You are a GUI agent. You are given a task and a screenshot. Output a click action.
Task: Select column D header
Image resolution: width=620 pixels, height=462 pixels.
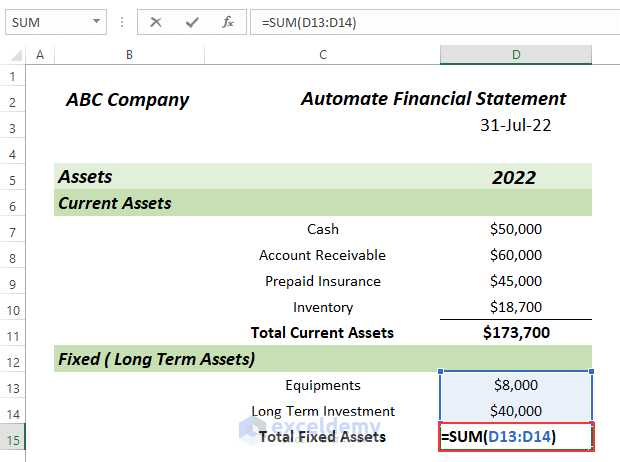click(516, 54)
